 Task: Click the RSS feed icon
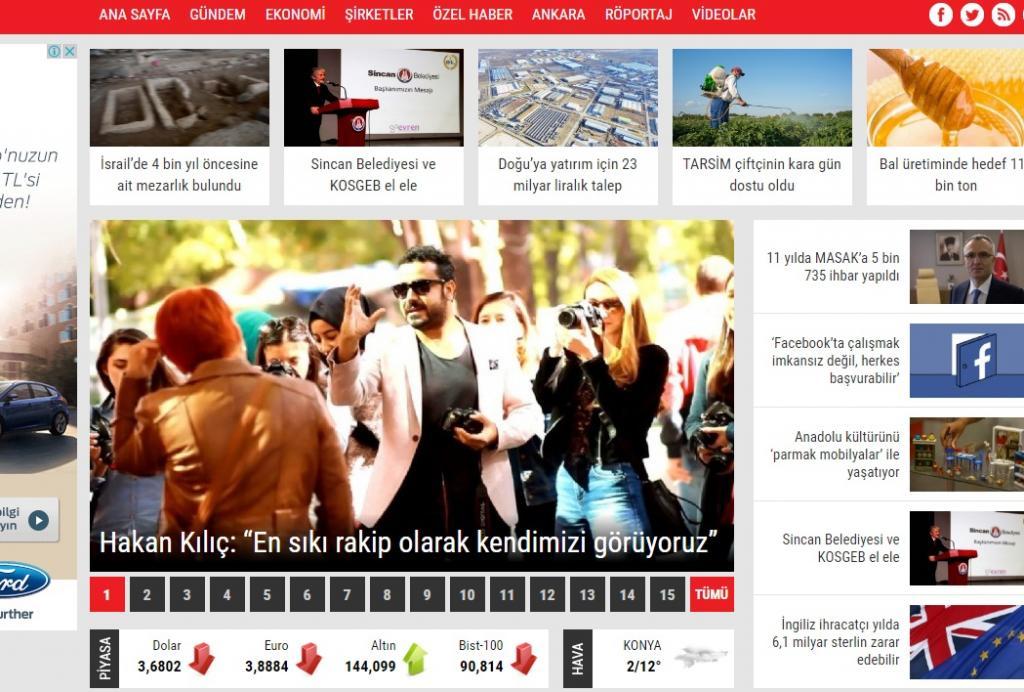[1003, 14]
